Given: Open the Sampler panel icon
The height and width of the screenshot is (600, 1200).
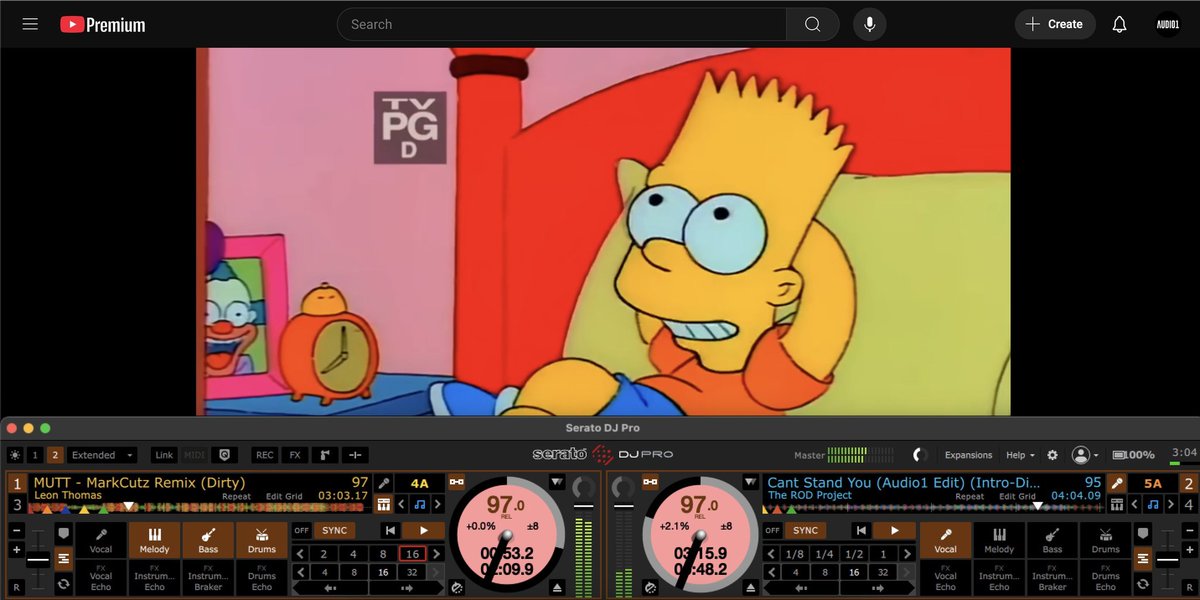Looking at the screenshot, I should (x=324, y=455).
